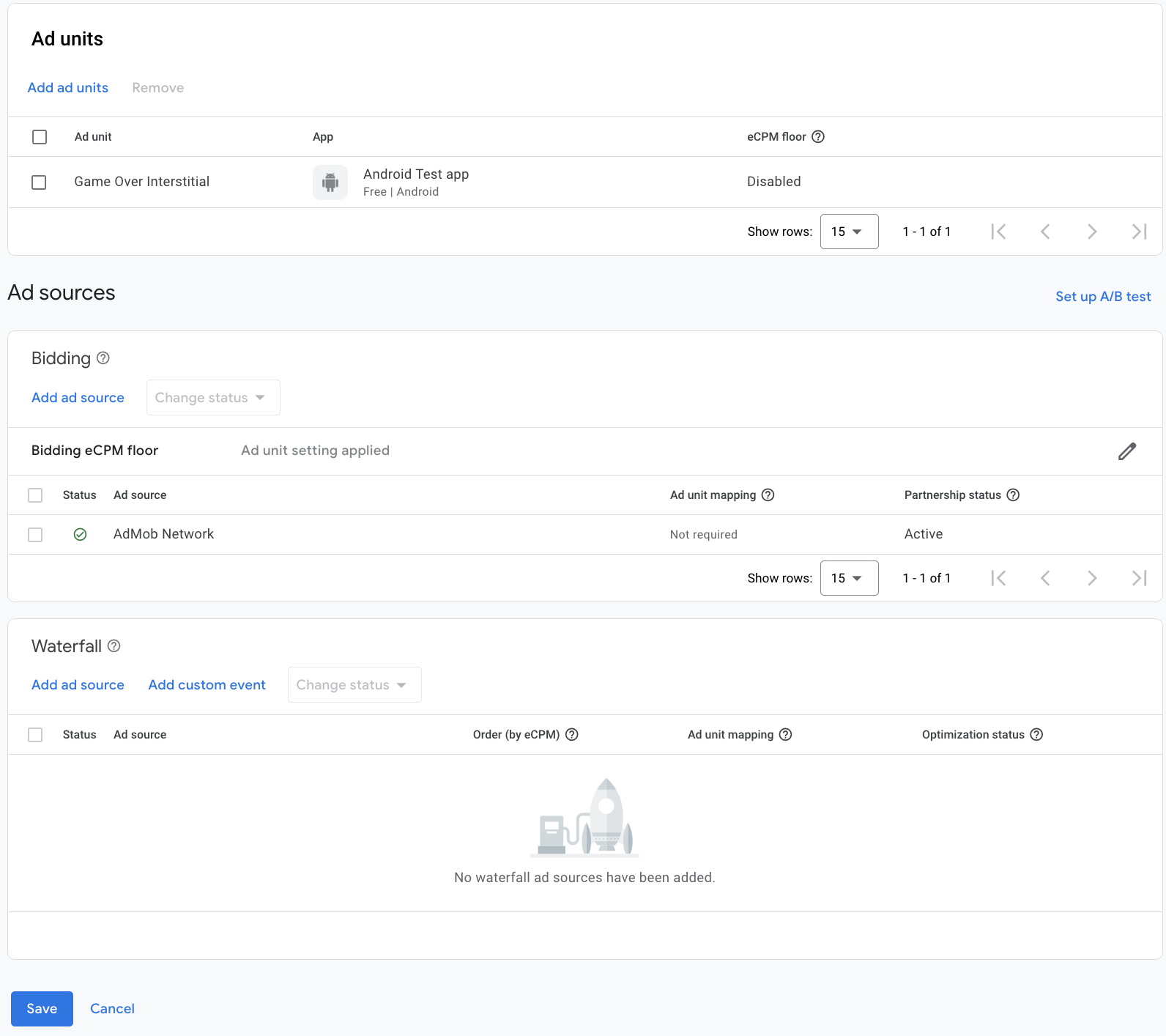Select the AdMob Network row checkbox
The image size is (1166, 1036).
pos(35,535)
